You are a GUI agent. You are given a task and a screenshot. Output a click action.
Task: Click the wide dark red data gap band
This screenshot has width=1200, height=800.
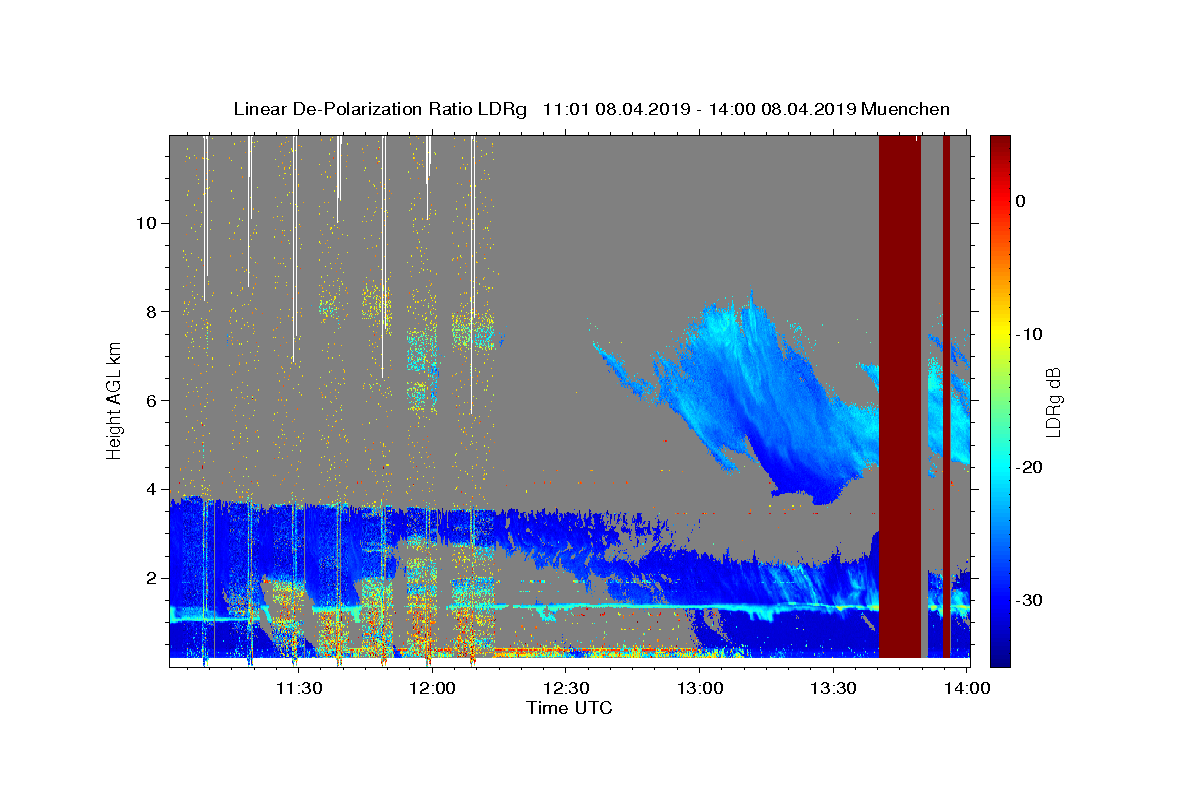899,396
